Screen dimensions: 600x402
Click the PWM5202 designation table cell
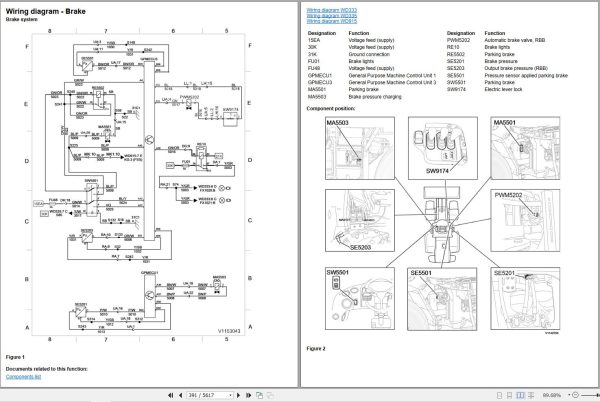pos(458,40)
